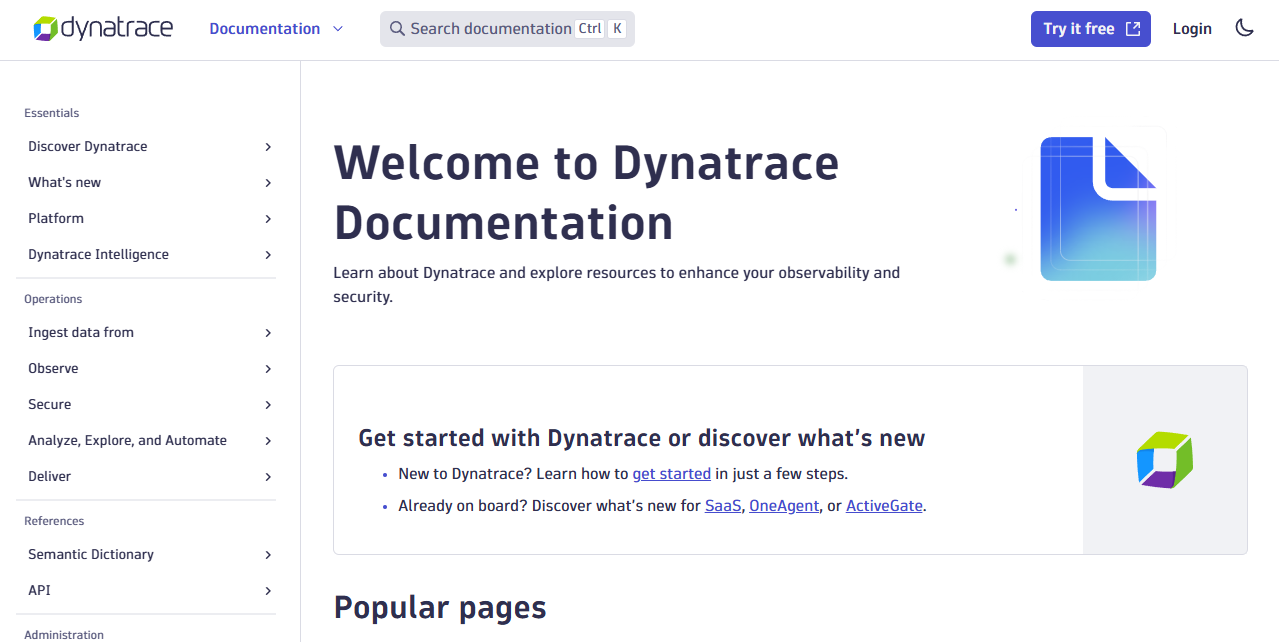The width and height of the screenshot is (1279, 642).
Task: Click the Dynatrace cube logo in the card
Action: pyautogui.click(x=1165, y=460)
